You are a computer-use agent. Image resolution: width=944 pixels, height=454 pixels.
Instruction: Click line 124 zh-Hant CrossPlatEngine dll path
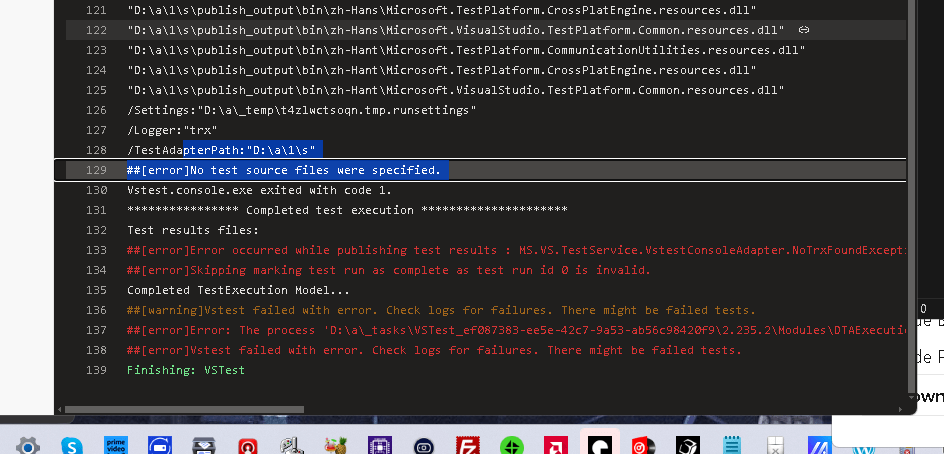442,70
